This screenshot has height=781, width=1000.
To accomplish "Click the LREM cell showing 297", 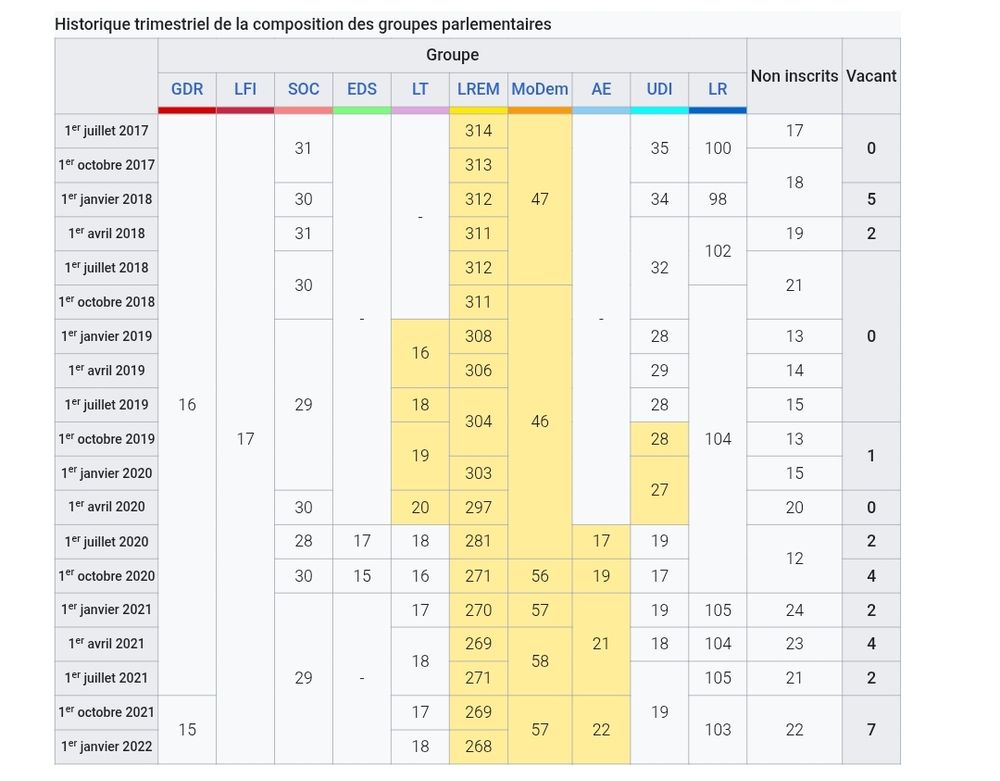I will (x=478, y=507).
